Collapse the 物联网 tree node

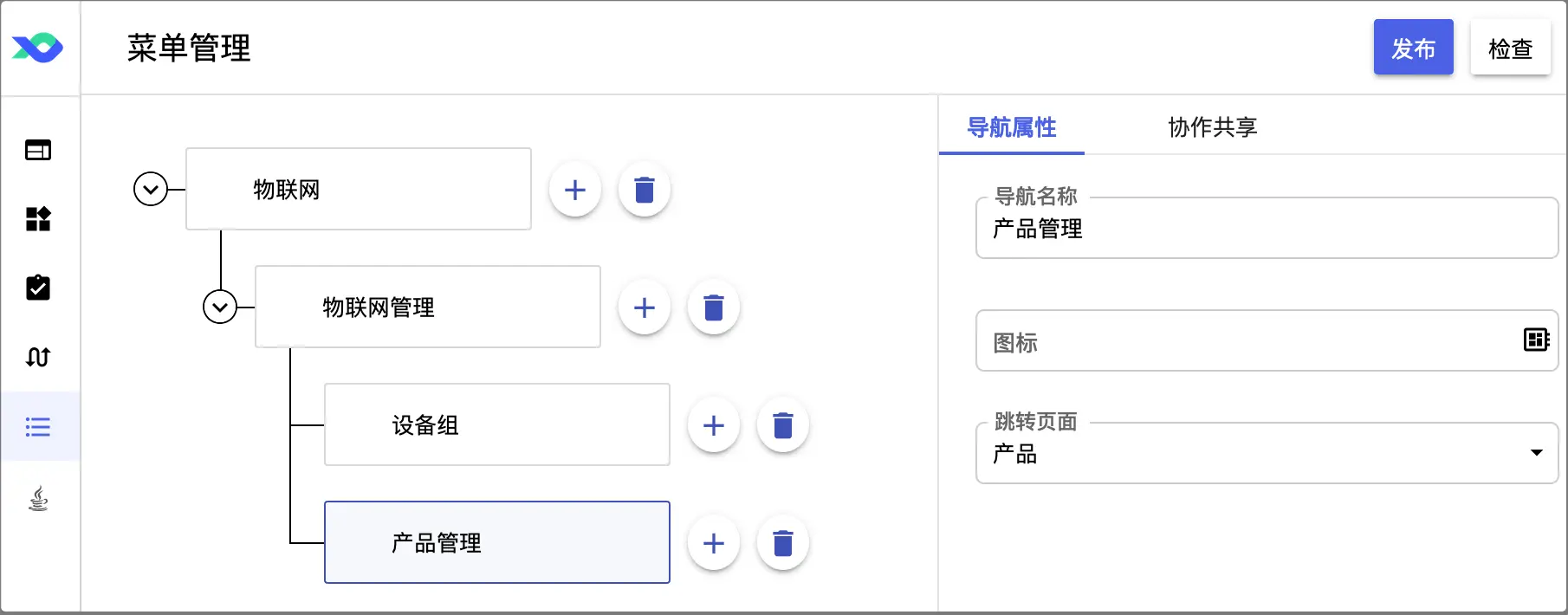(151, 189)
